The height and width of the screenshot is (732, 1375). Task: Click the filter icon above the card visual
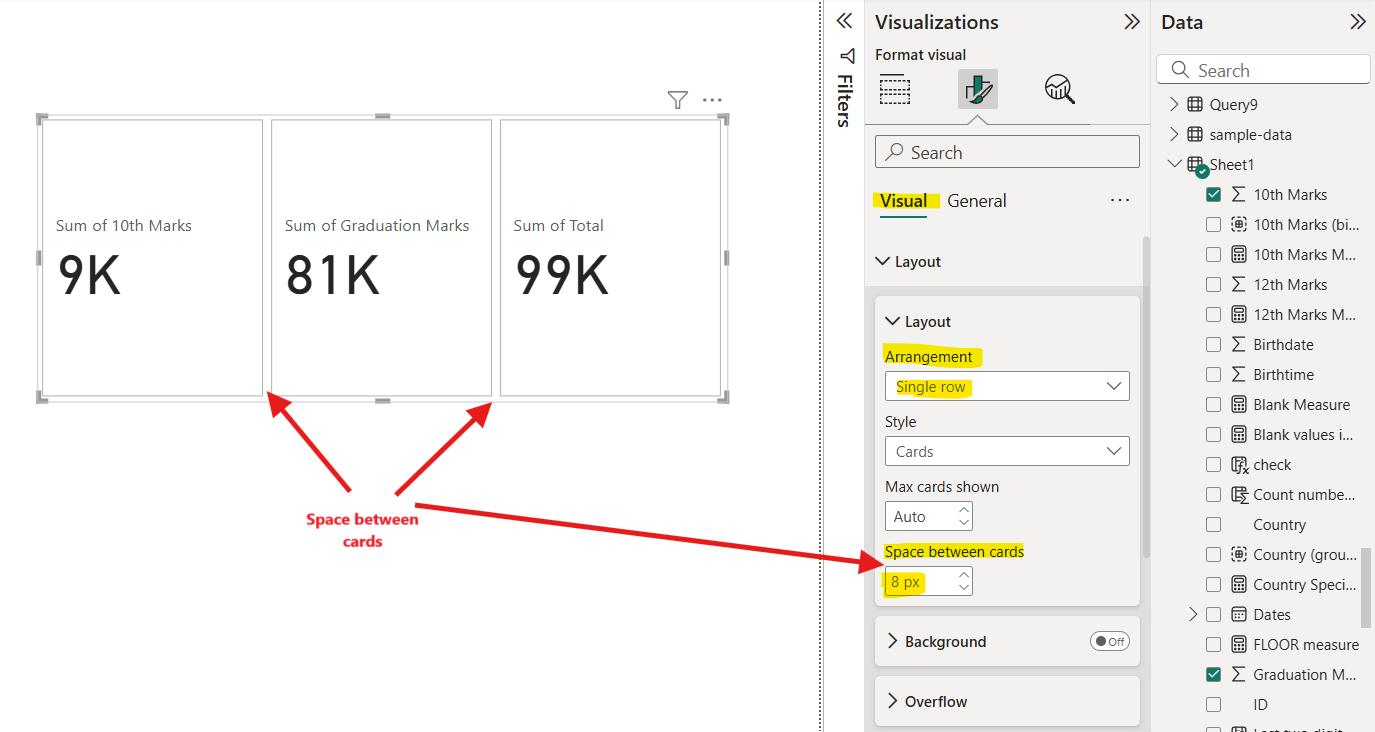click(677, 100)
